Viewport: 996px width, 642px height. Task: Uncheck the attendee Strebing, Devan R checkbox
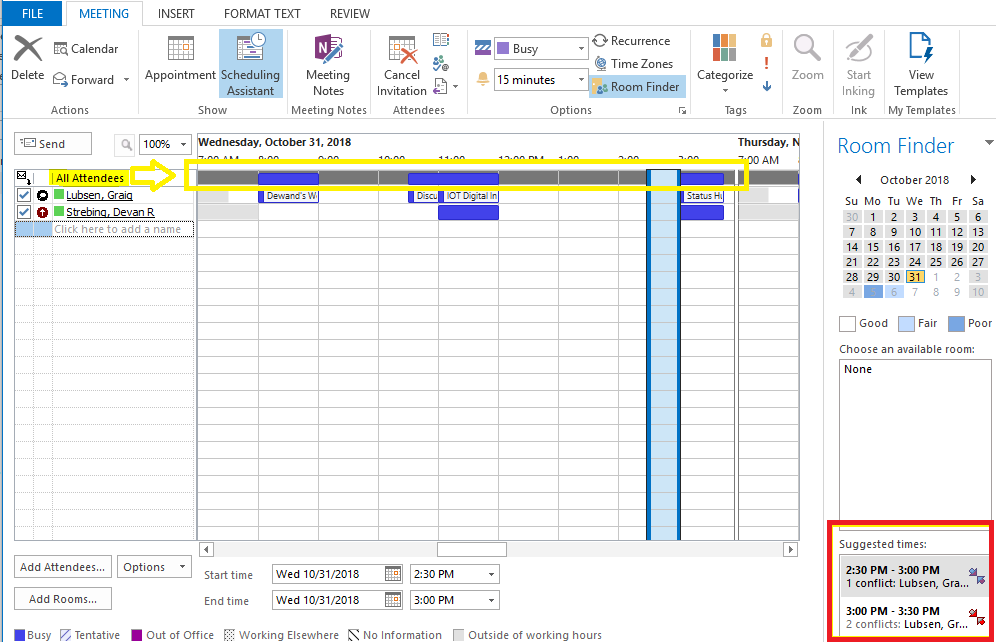coord(25,212)
